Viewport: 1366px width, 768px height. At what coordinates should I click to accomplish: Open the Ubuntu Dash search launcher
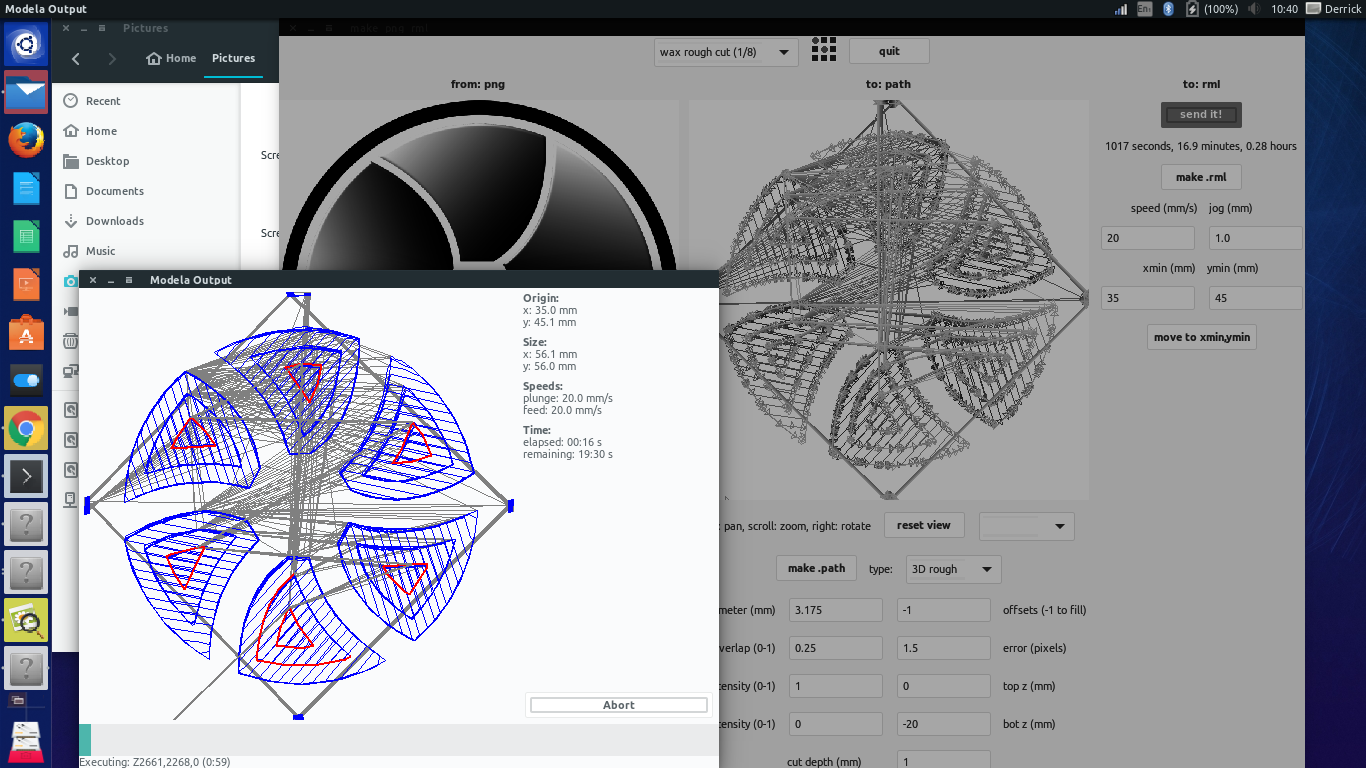[26, 46]
